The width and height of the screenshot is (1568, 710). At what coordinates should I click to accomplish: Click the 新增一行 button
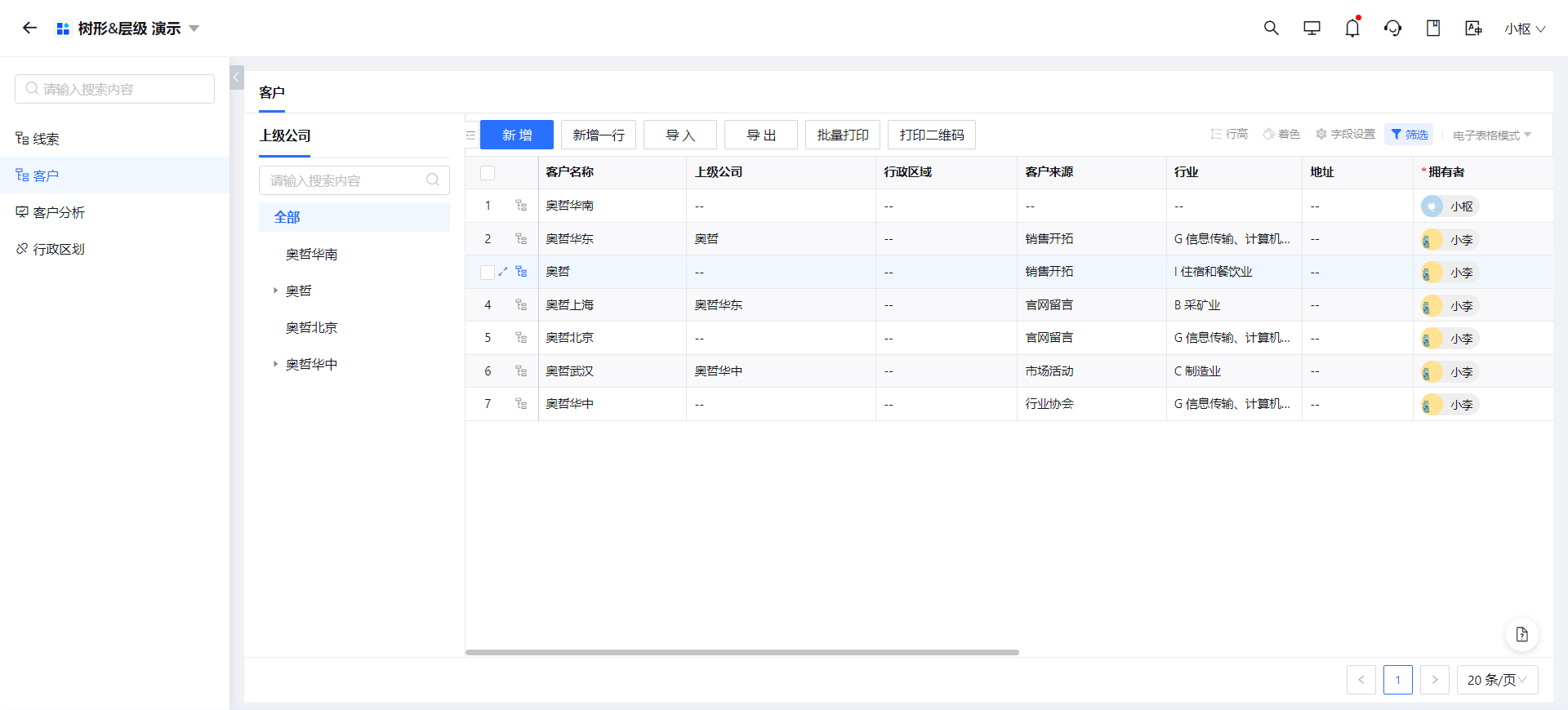[599, 135]
